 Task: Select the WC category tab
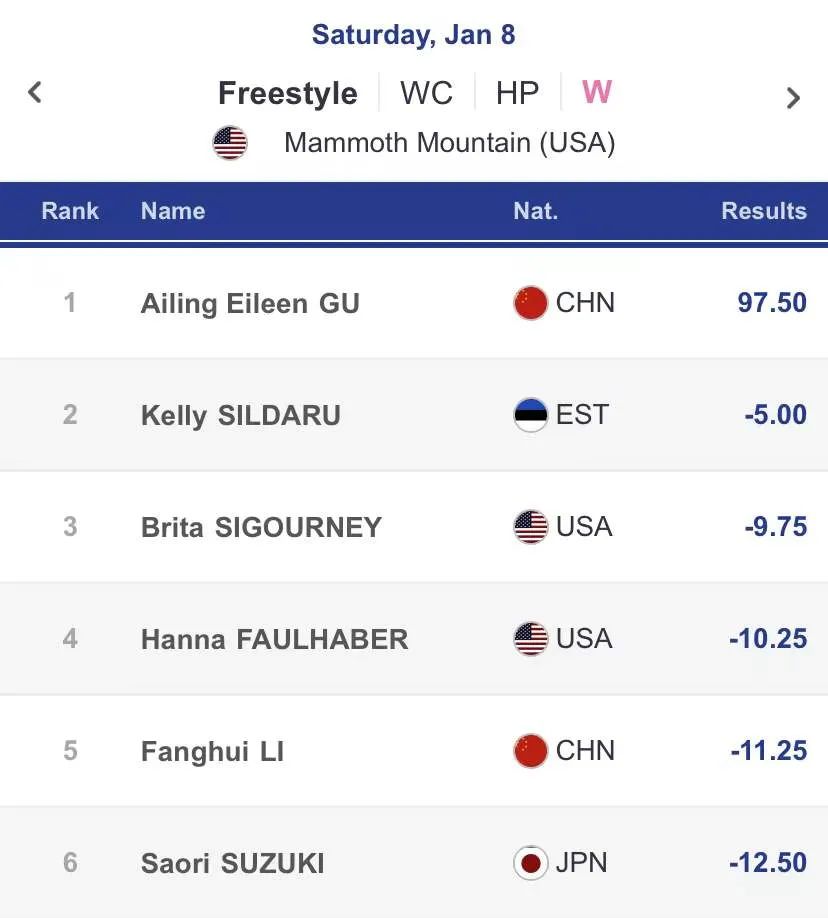[x=426, y=93]
